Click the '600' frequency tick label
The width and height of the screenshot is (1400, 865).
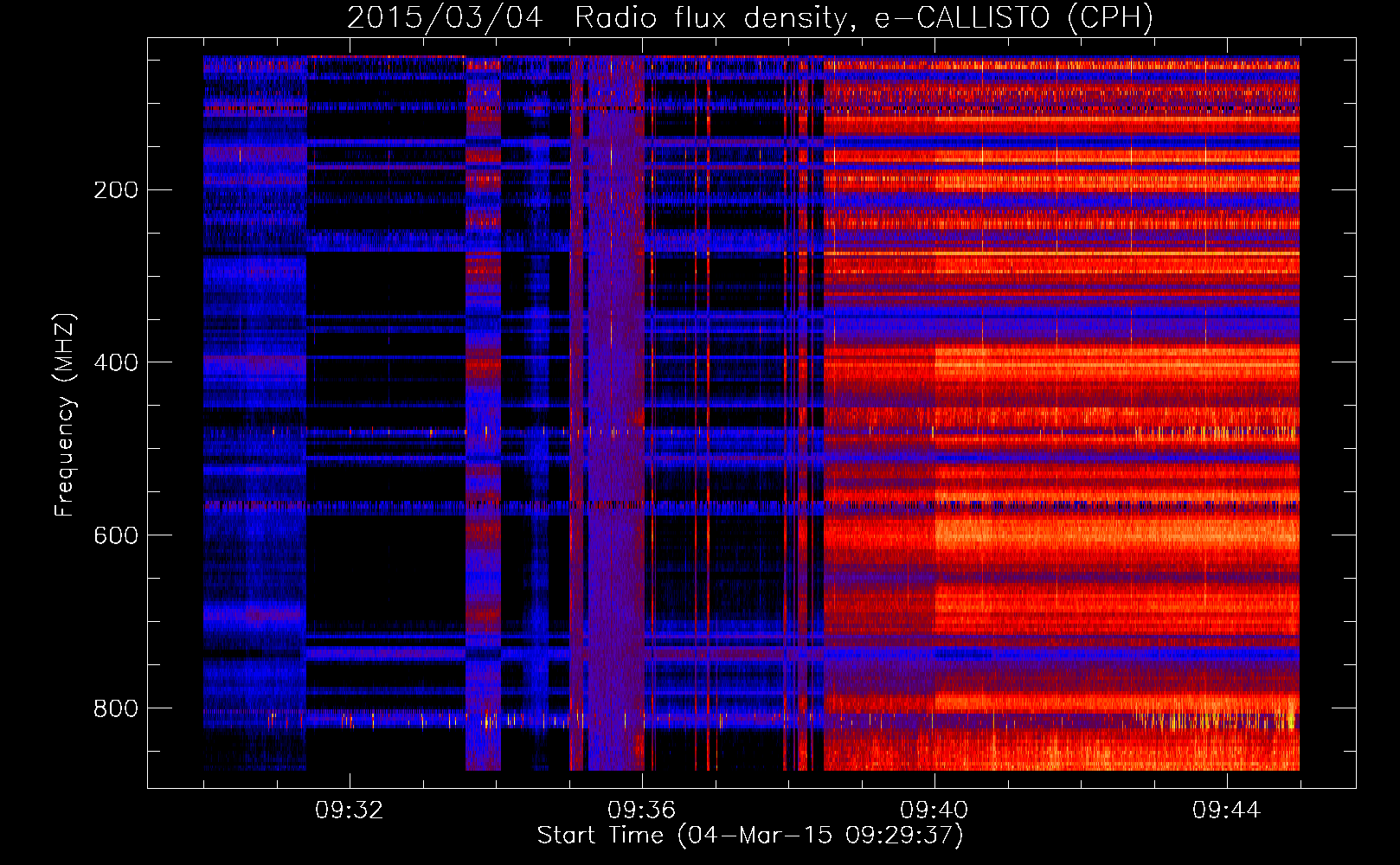(x=116, y=536)
